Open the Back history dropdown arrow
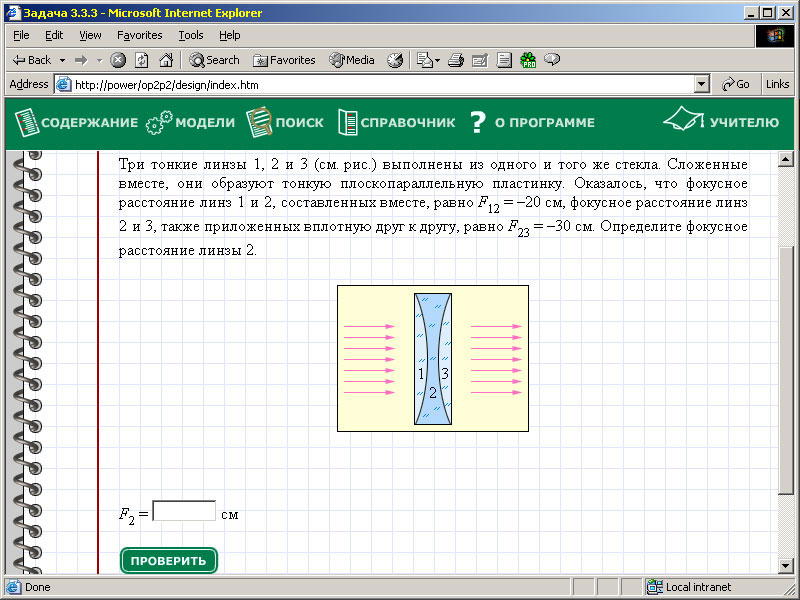 click(62, 60)
